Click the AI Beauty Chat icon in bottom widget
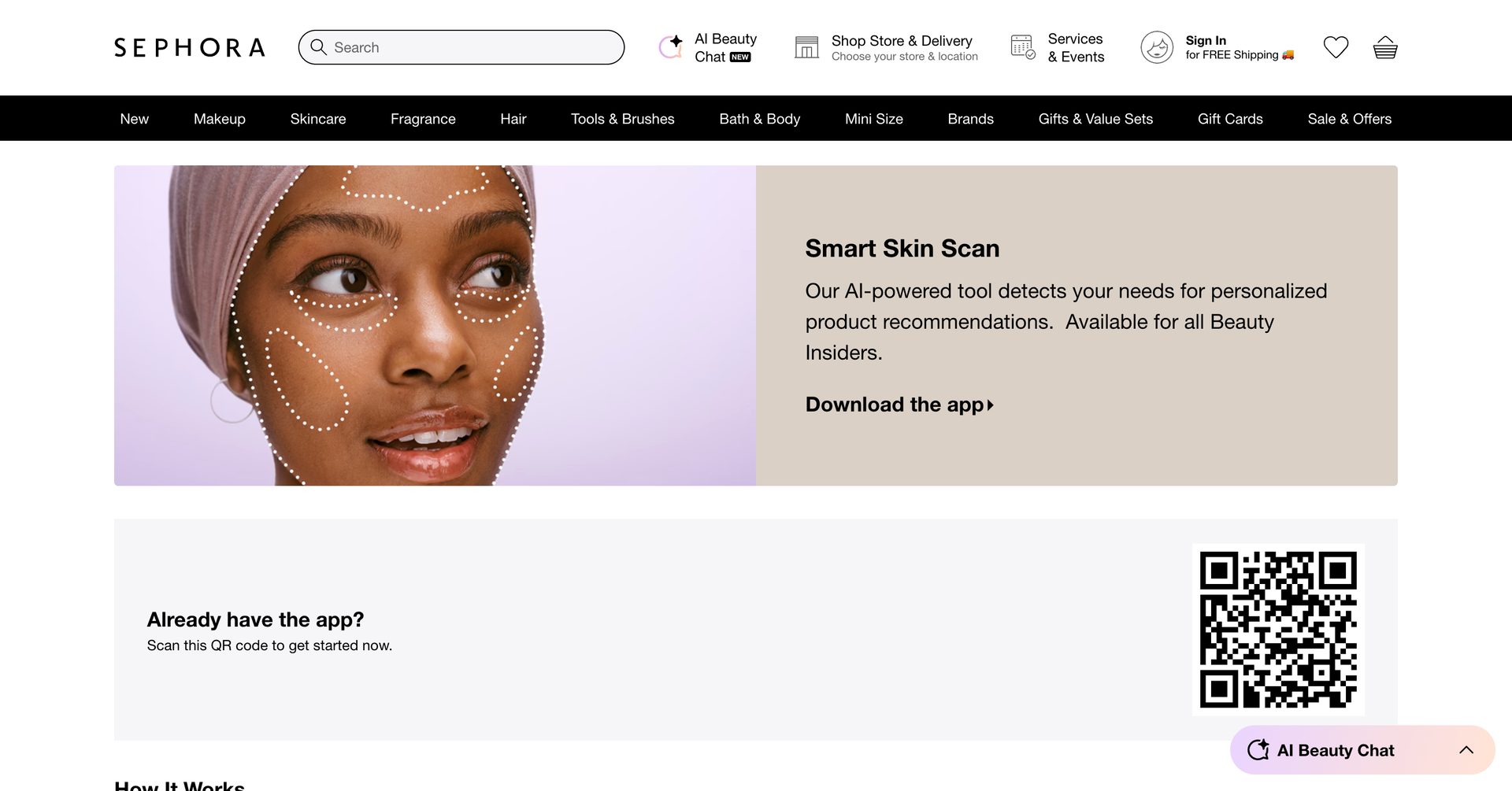1512x791 pixels. click(1260, 749)
